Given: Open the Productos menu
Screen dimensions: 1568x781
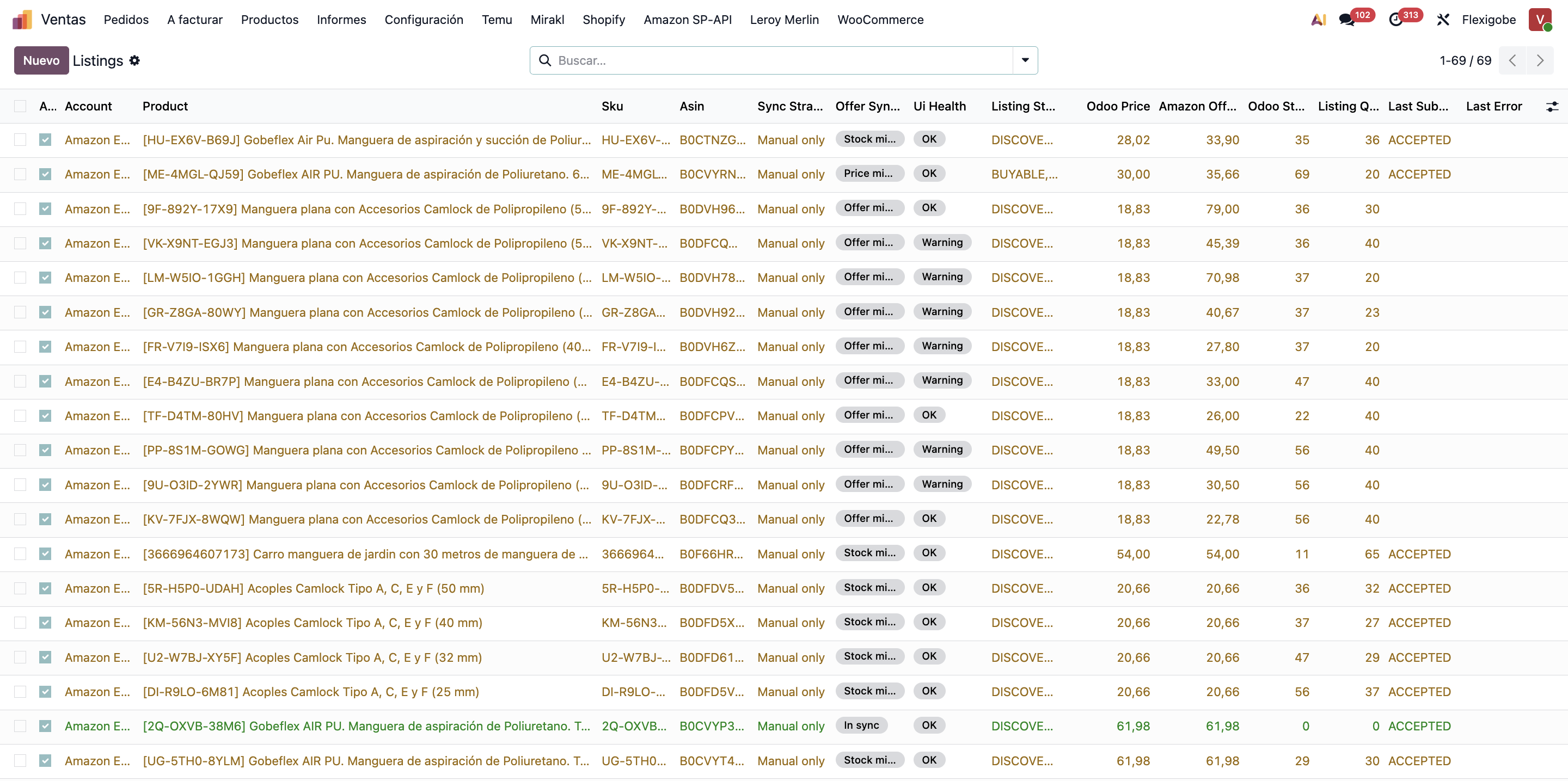Looking at the screenshot, I should (269, 20).
